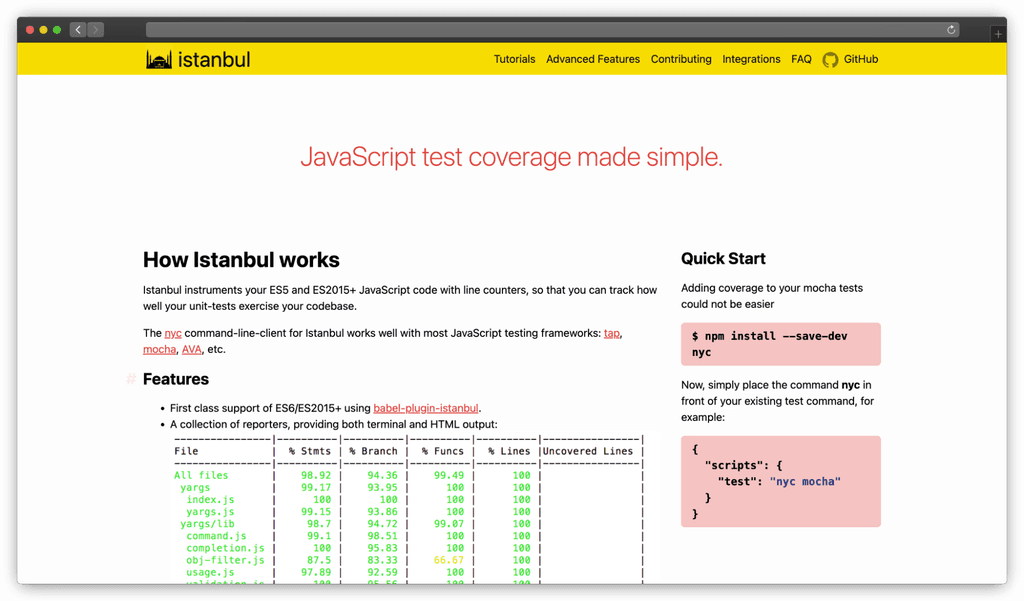This screenshot has width=1024, height=601.
Task: Open the babel-plugin-istanbul link
Action: [x=426, y=408]
